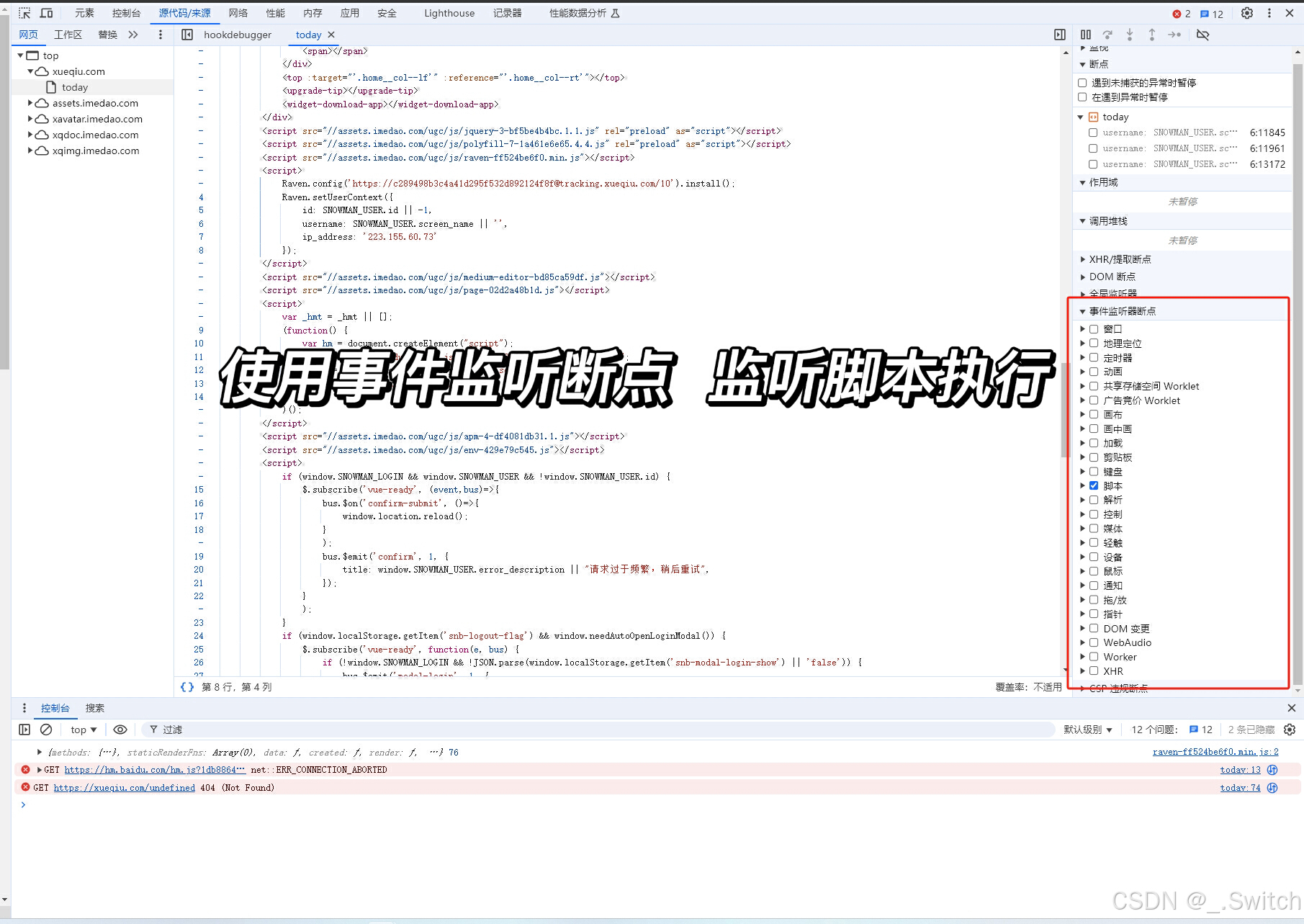Viewport: 1304px width, 924px height.
Task: Deactivate breakpoints icon
Action: pyautogui.click(x=1202, y=35)
